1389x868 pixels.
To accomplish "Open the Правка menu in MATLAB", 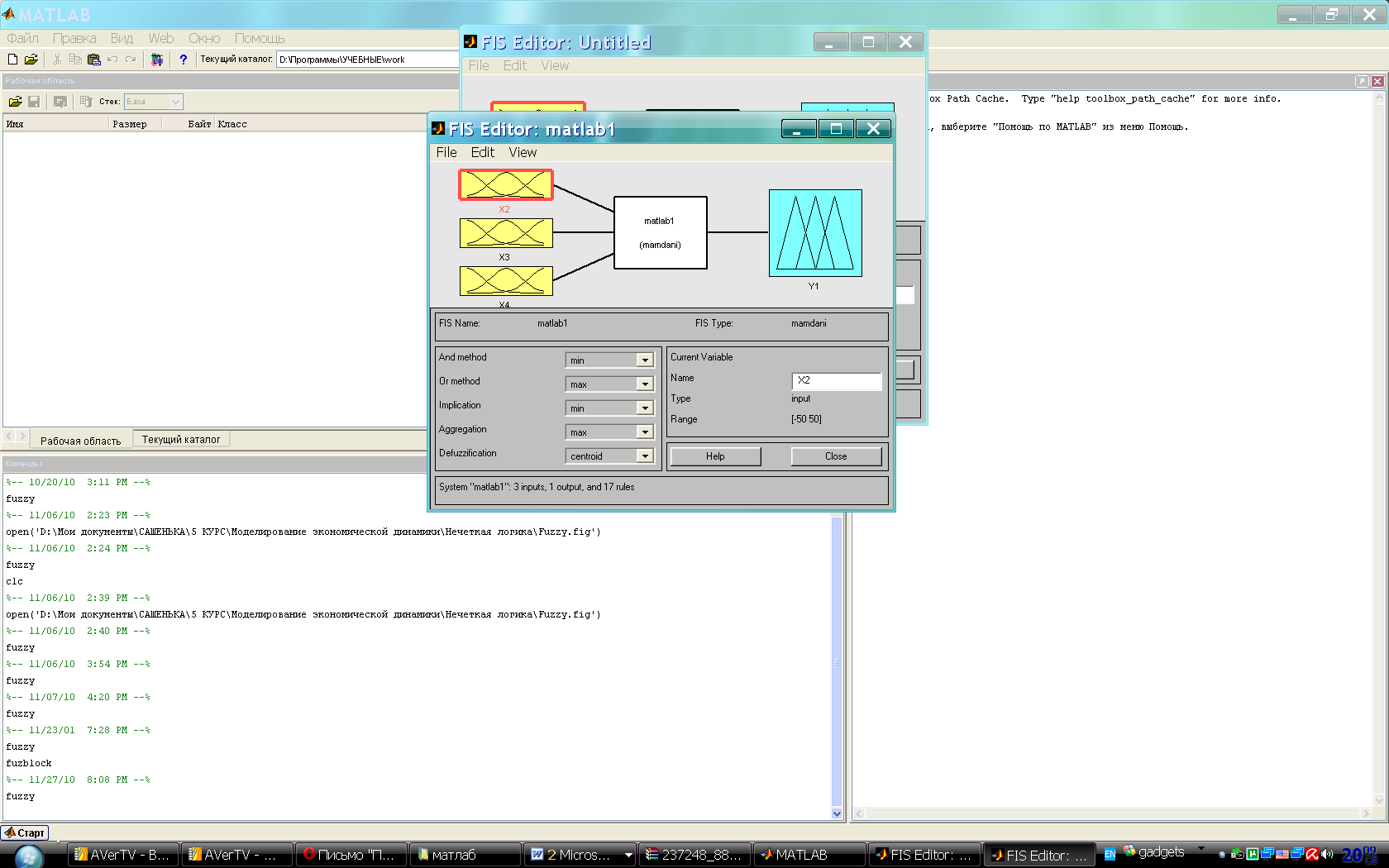I will (x=74, y=38).
